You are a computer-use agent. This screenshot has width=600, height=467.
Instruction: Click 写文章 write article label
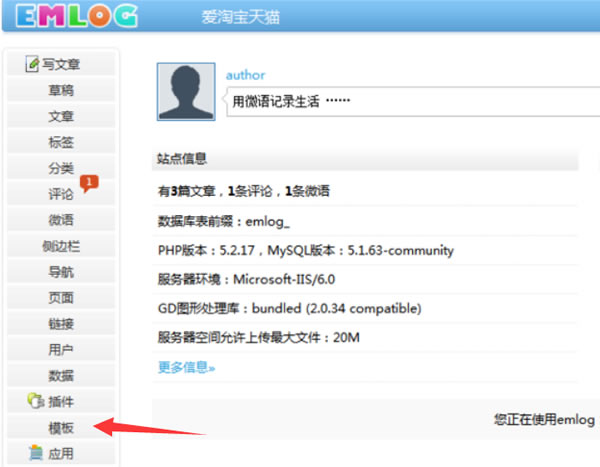61,64
